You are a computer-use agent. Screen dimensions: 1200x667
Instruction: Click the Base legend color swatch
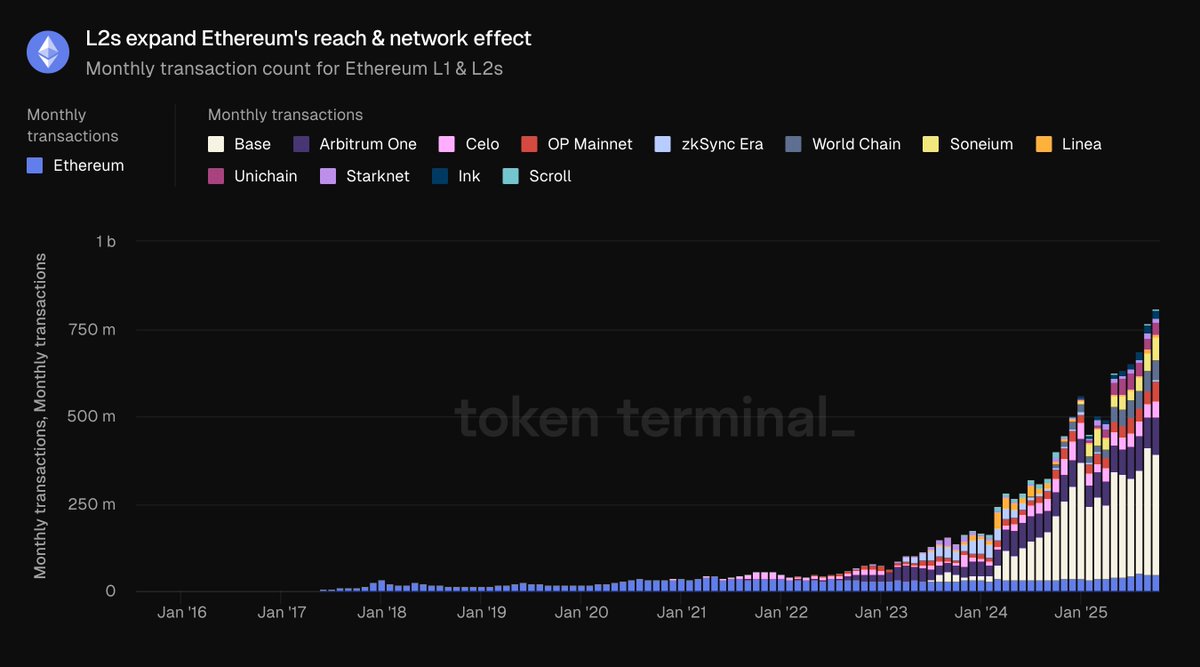(x=216, y=144)
